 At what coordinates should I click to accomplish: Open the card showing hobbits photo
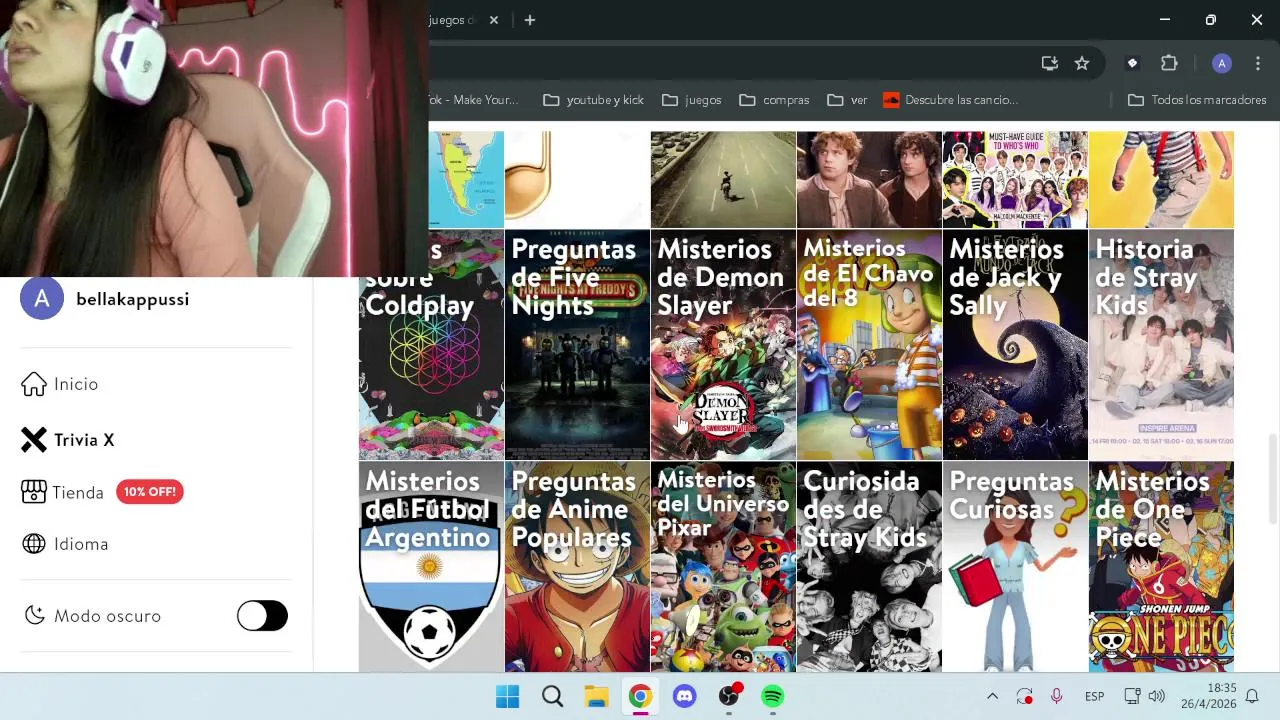coord(869,179)
